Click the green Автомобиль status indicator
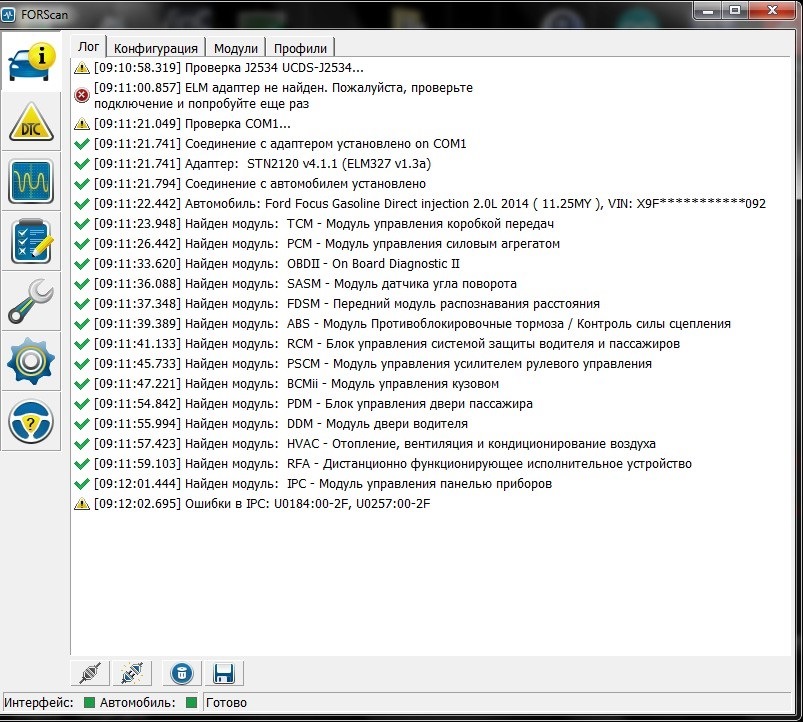803x722 pixels. [192, 702]
